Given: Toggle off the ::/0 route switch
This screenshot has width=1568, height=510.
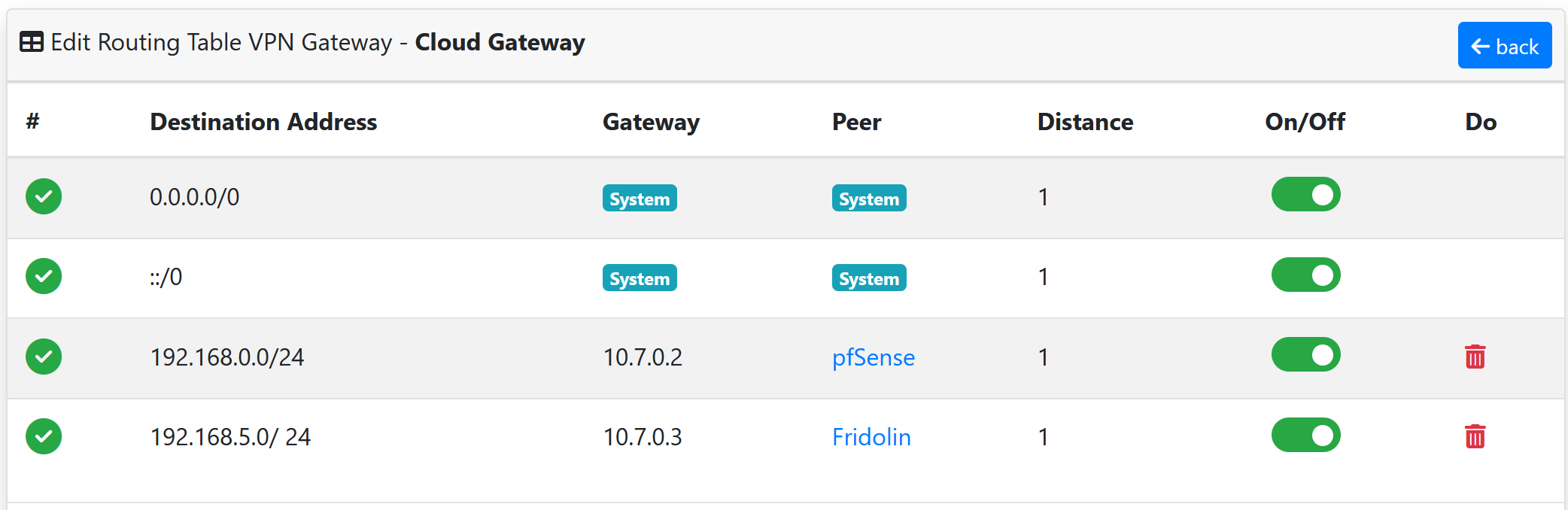Looking at the screenshot, I should [x=1305, y=275].
